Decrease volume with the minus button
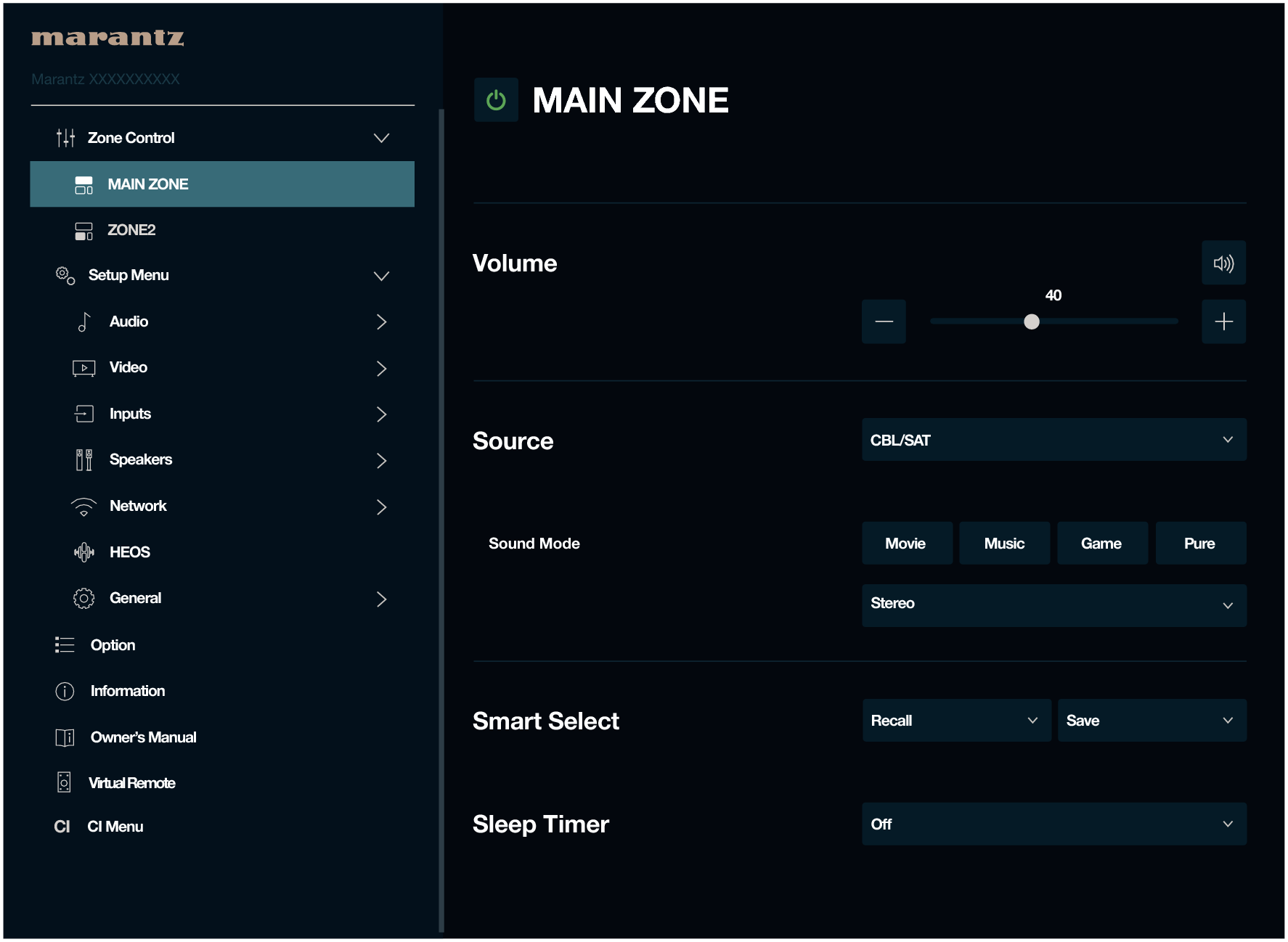This screenshot has width=1288, height=942. 884,321
